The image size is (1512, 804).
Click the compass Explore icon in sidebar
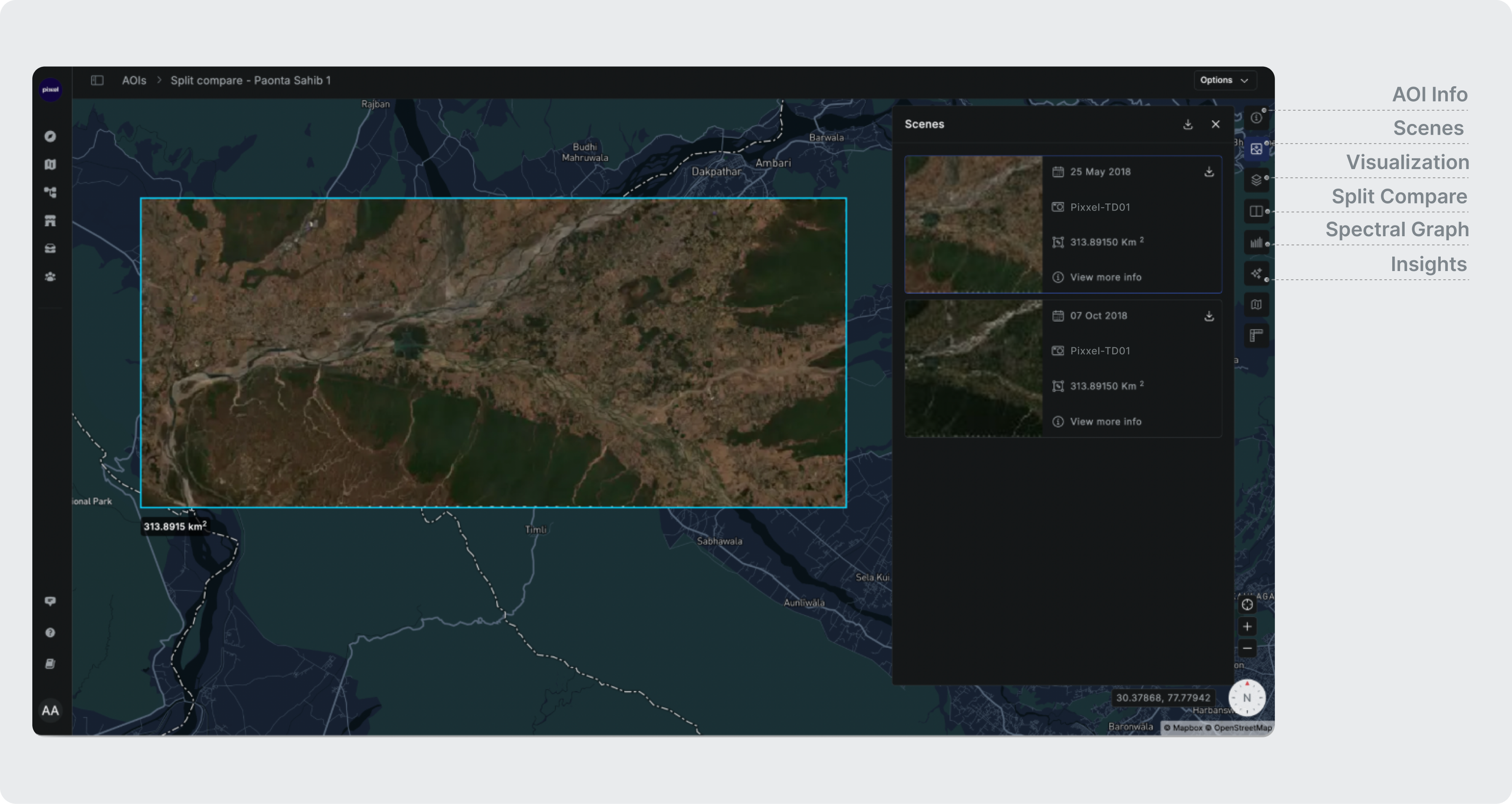click(x=51, y=136)
